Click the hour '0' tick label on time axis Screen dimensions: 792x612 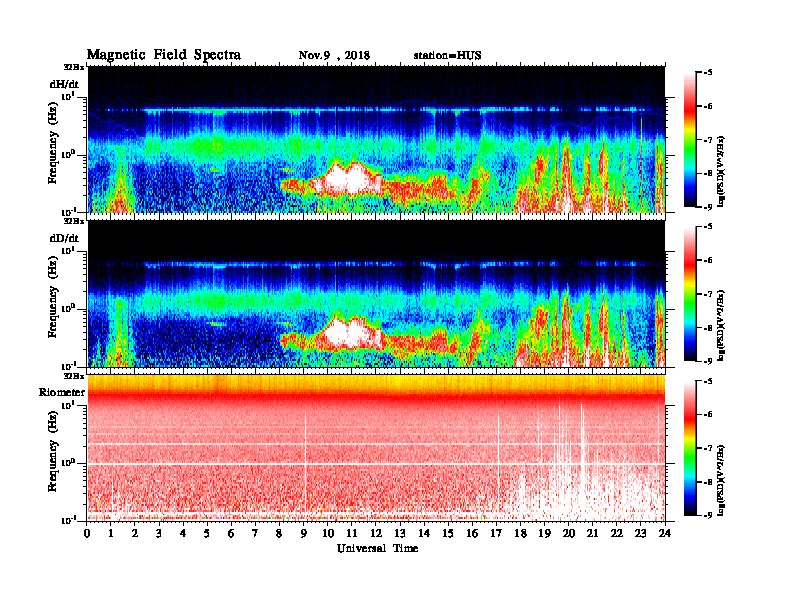point(87,533)
